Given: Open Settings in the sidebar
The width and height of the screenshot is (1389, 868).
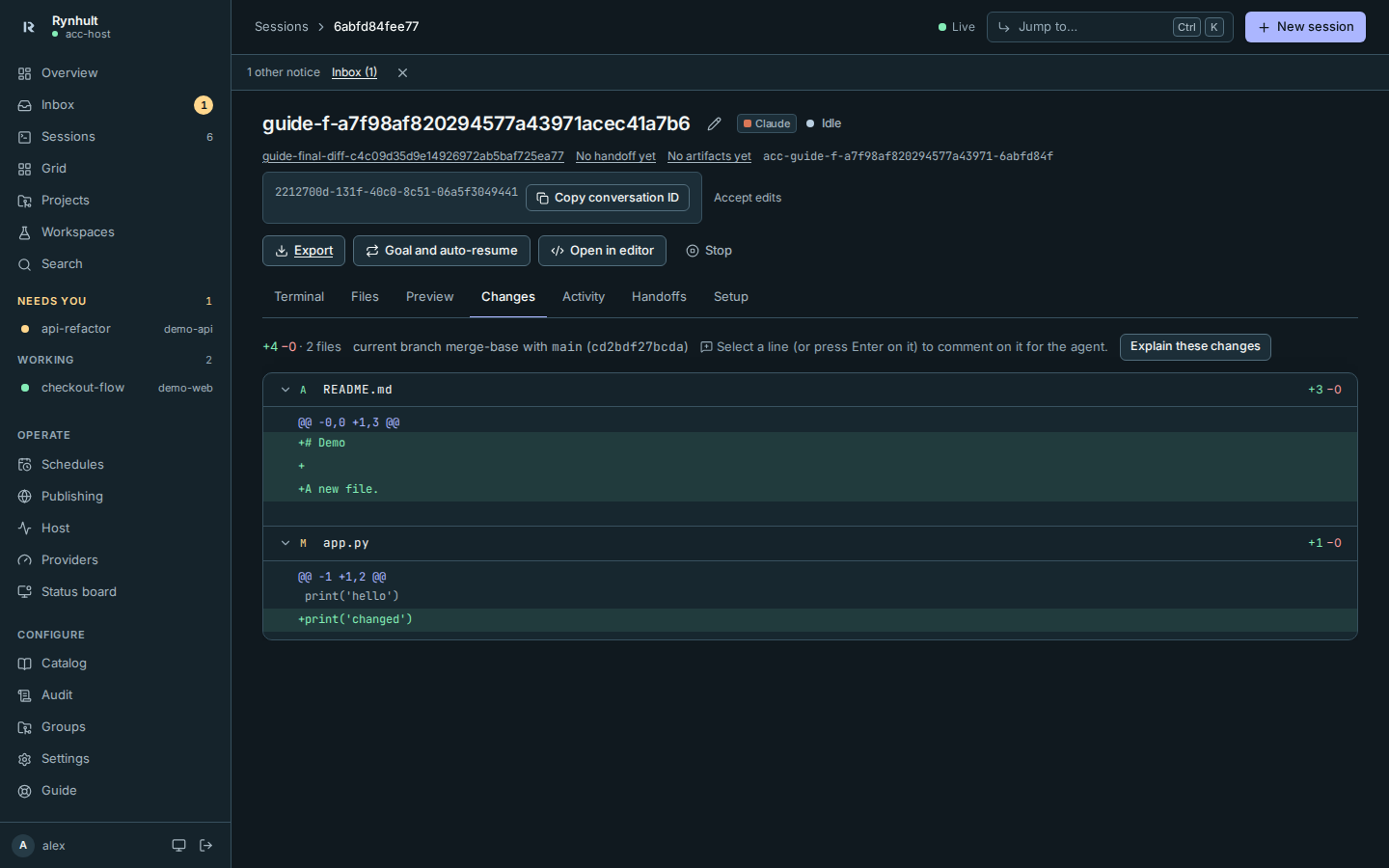Looking at the screenshot, I should tap(116, 759).
